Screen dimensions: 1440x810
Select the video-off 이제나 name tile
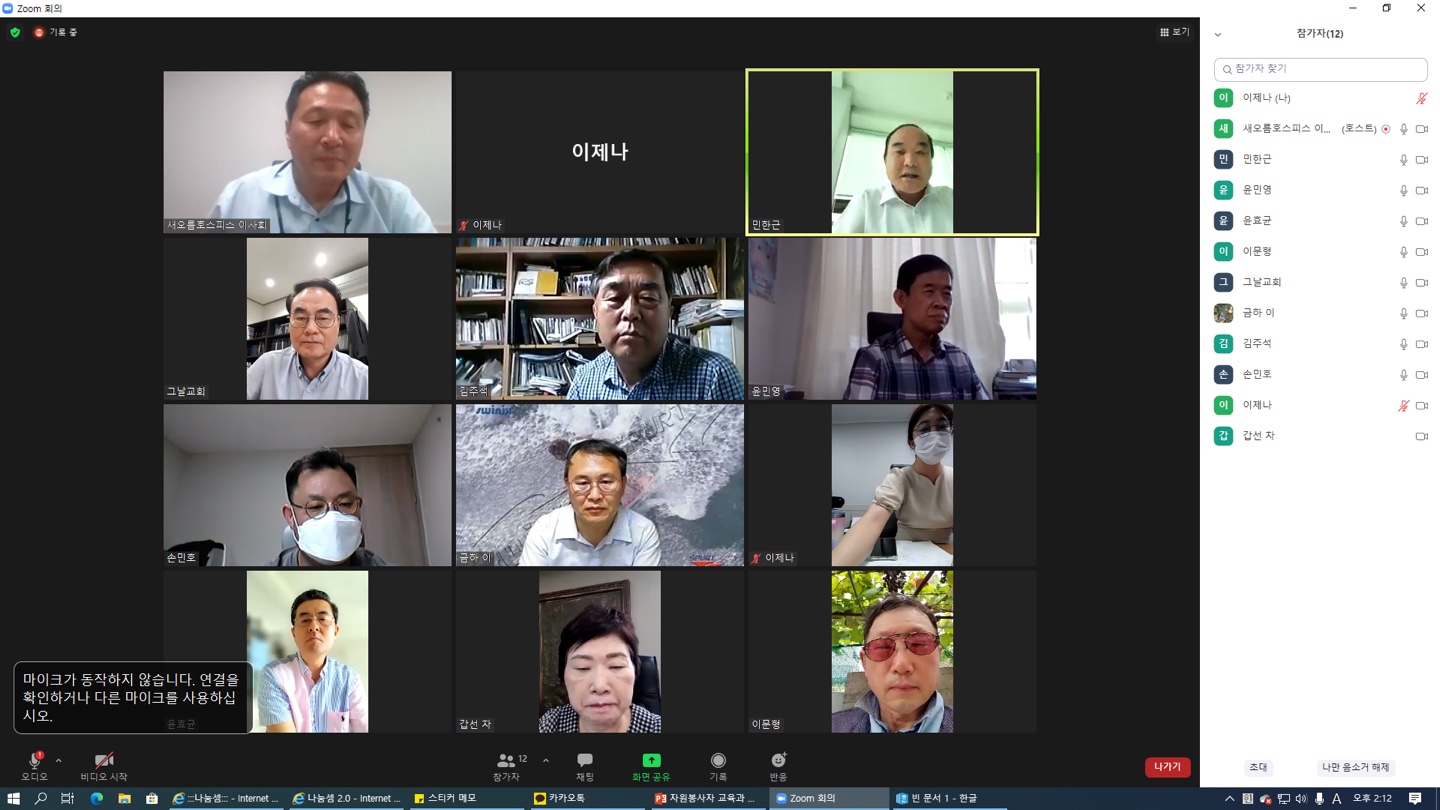[600, 152]
